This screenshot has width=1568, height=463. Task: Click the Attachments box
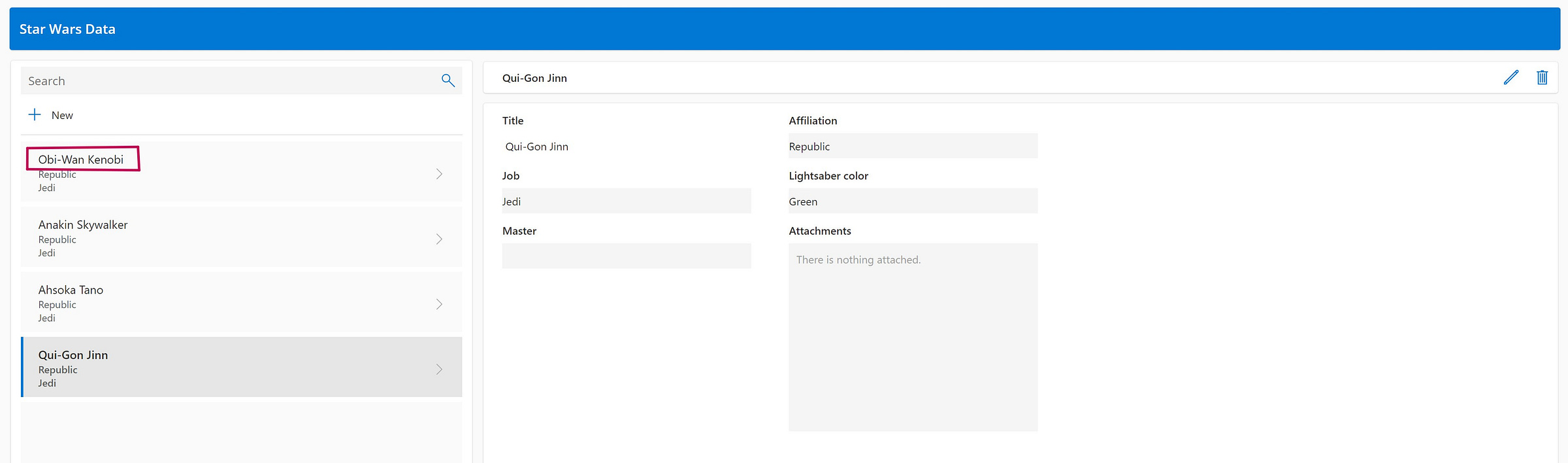tap(913, 337)
